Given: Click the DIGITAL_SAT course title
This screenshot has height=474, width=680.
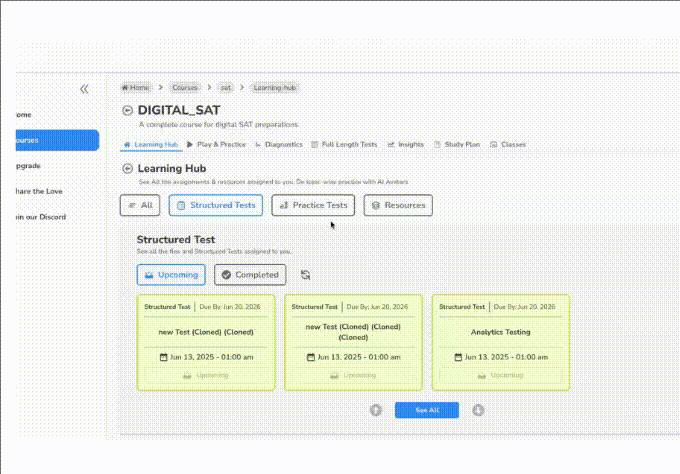Looking at the screenshot, I should (179, 111).
